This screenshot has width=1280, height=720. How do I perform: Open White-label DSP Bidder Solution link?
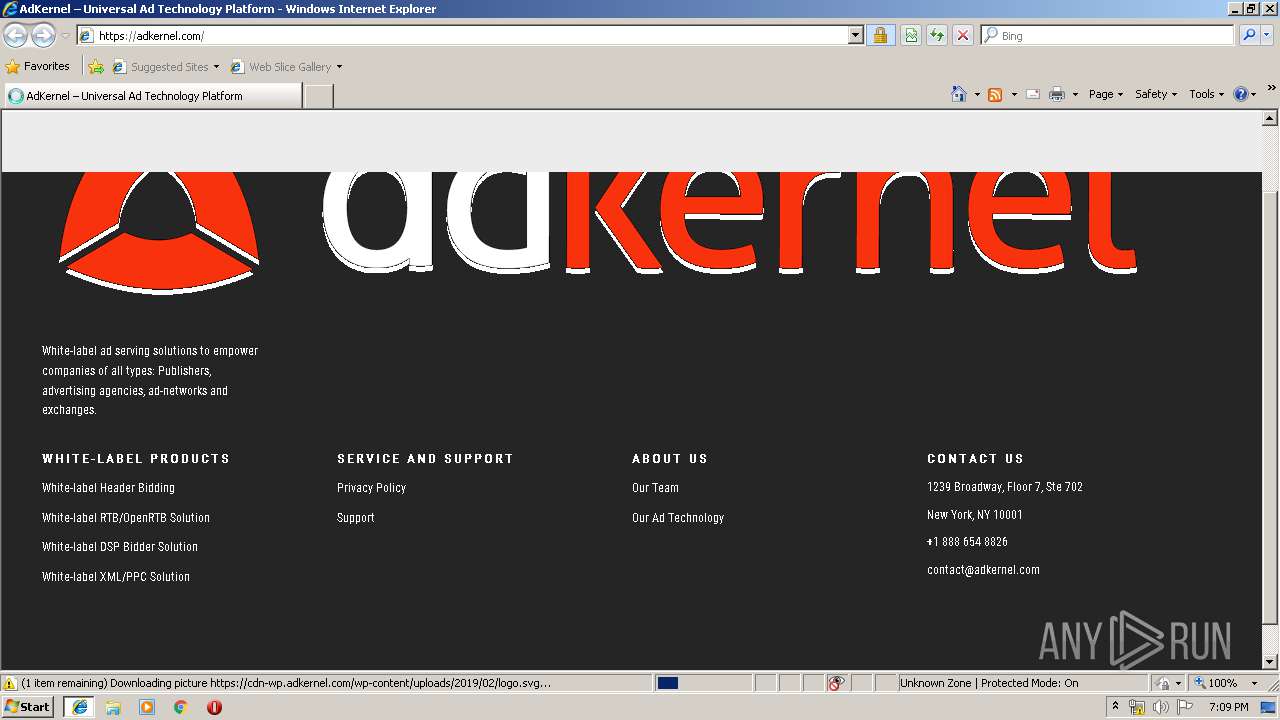click(x=120, y=547)
